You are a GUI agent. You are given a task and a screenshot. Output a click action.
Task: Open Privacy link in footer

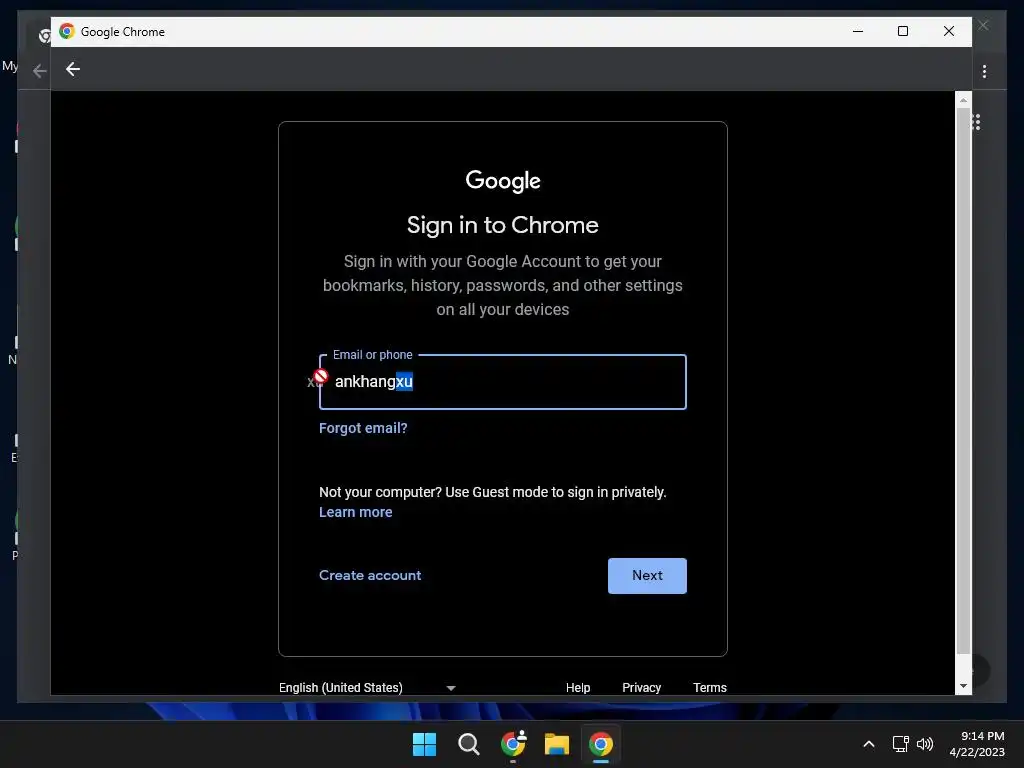(x=641, y=688)
